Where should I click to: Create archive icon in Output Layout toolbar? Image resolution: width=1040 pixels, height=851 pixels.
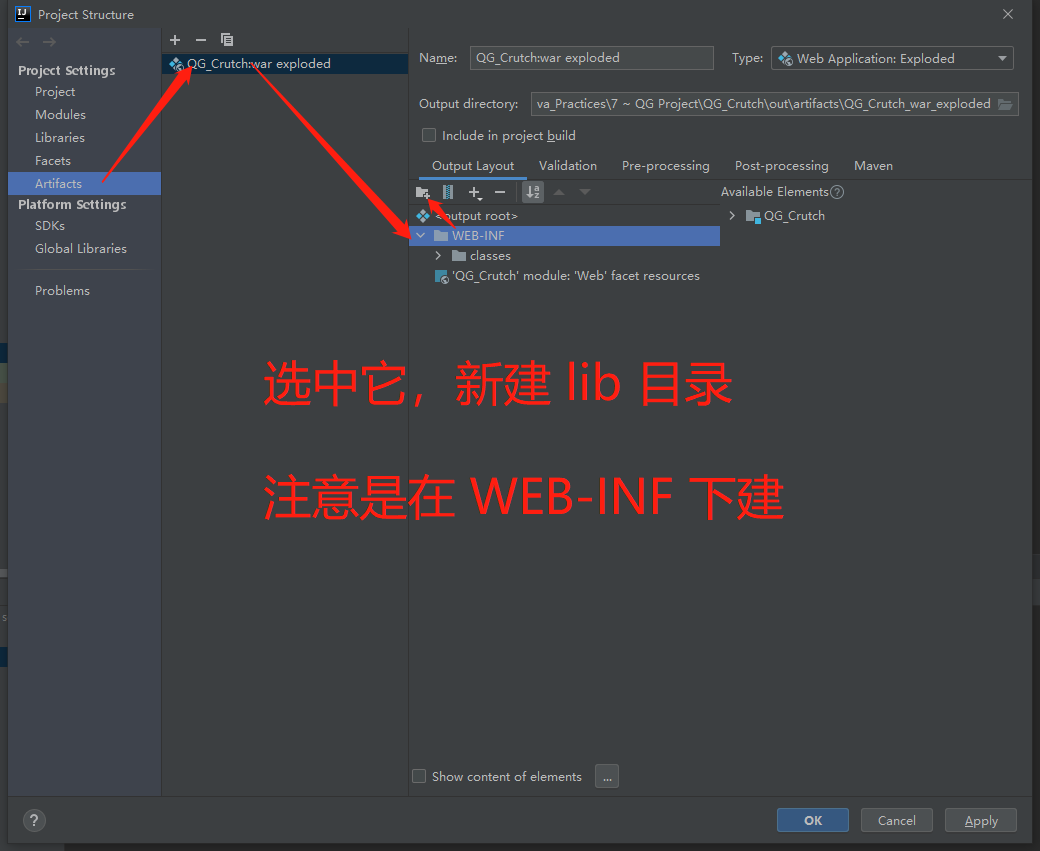click(448, 192)
